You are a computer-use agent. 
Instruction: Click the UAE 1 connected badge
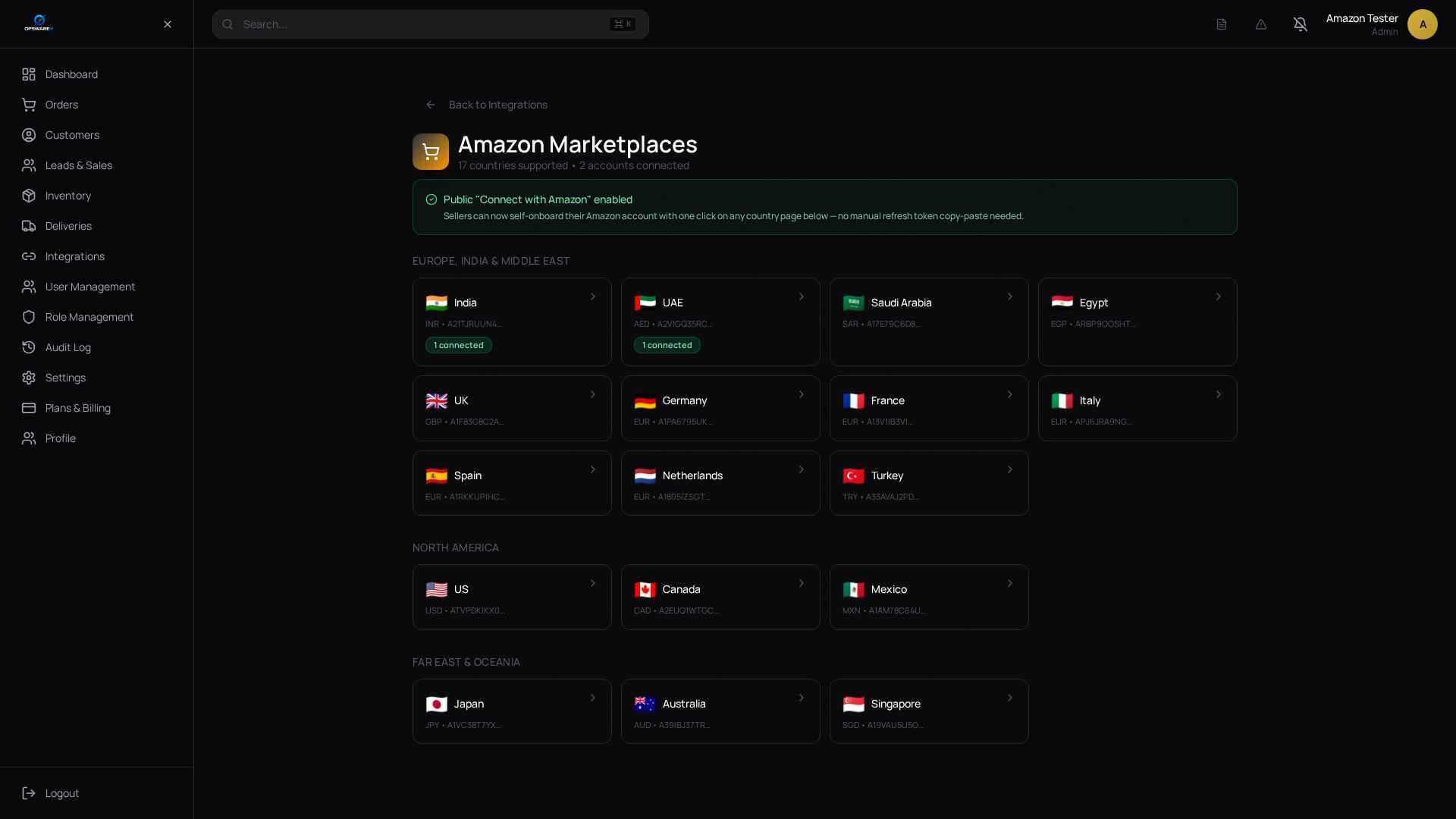coord(667,345)
